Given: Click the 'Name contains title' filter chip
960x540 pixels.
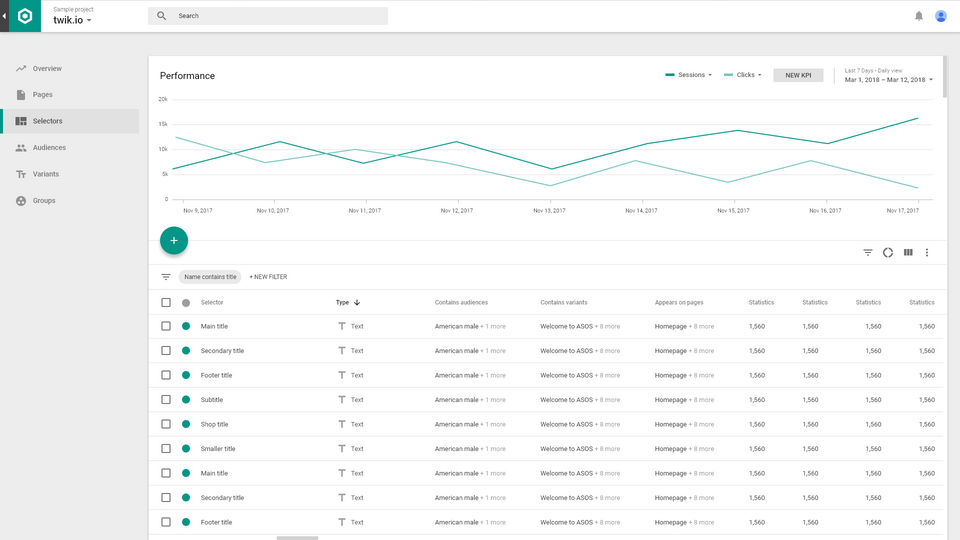Looking at the screenshot, I should (x=210, y=277).
